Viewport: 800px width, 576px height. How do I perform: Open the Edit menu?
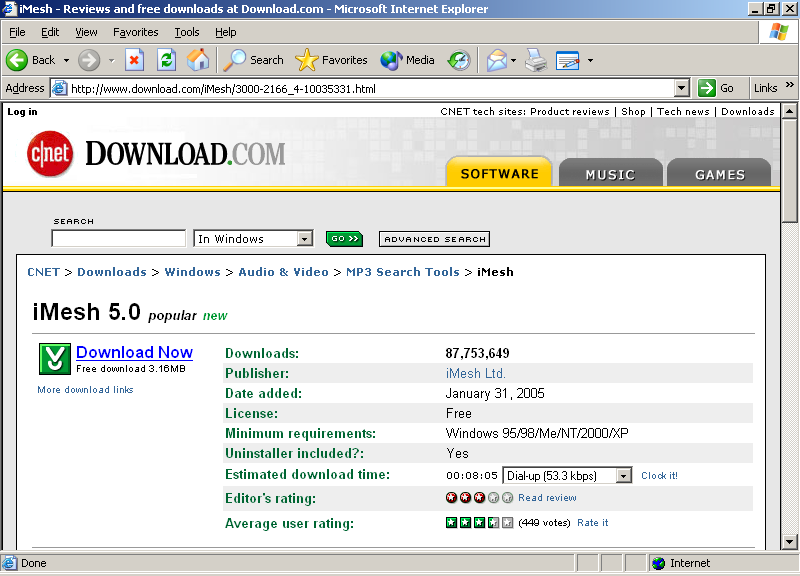click(x=50, y=32)
